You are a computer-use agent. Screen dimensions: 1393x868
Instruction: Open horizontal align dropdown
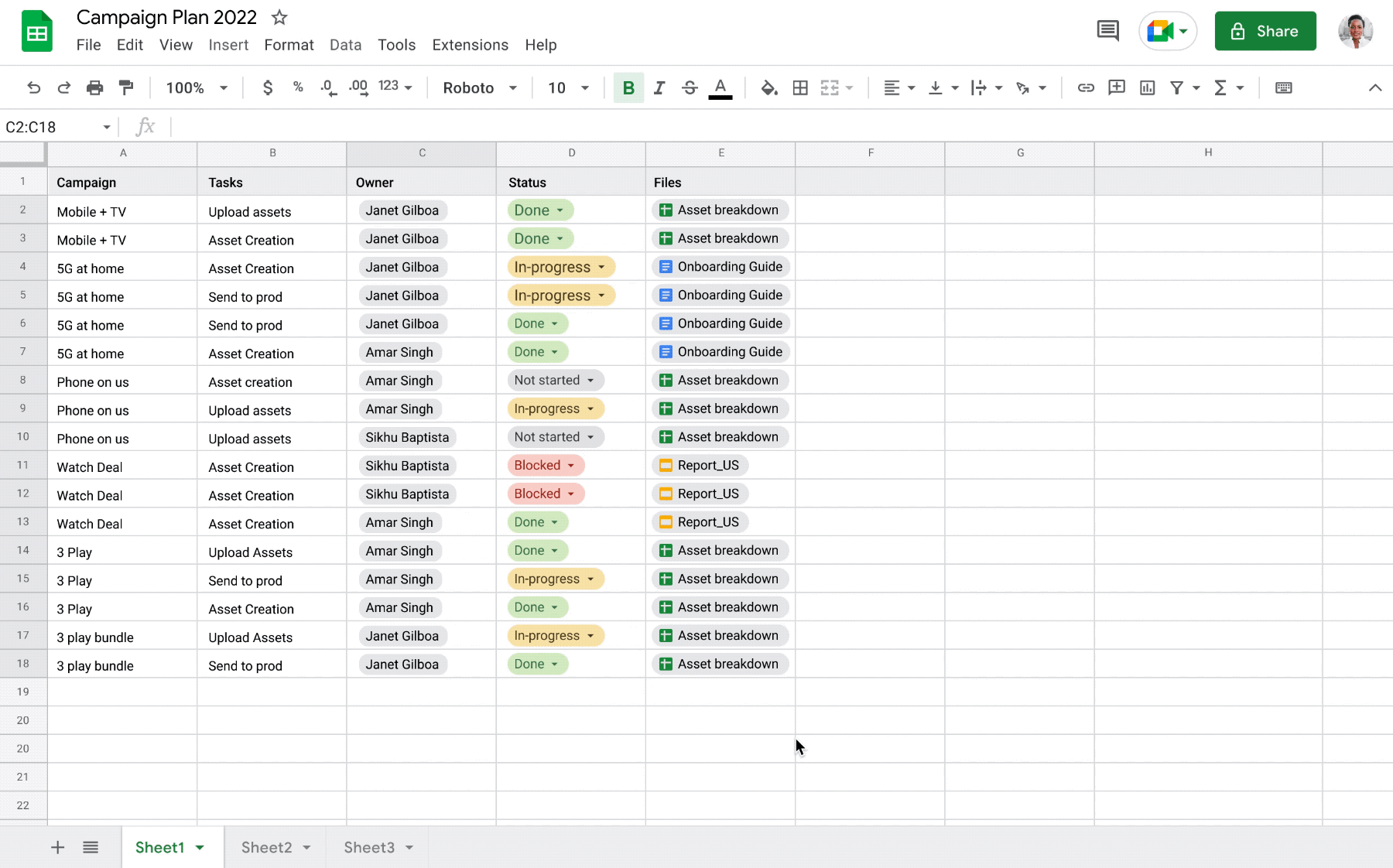click(899, 88)
